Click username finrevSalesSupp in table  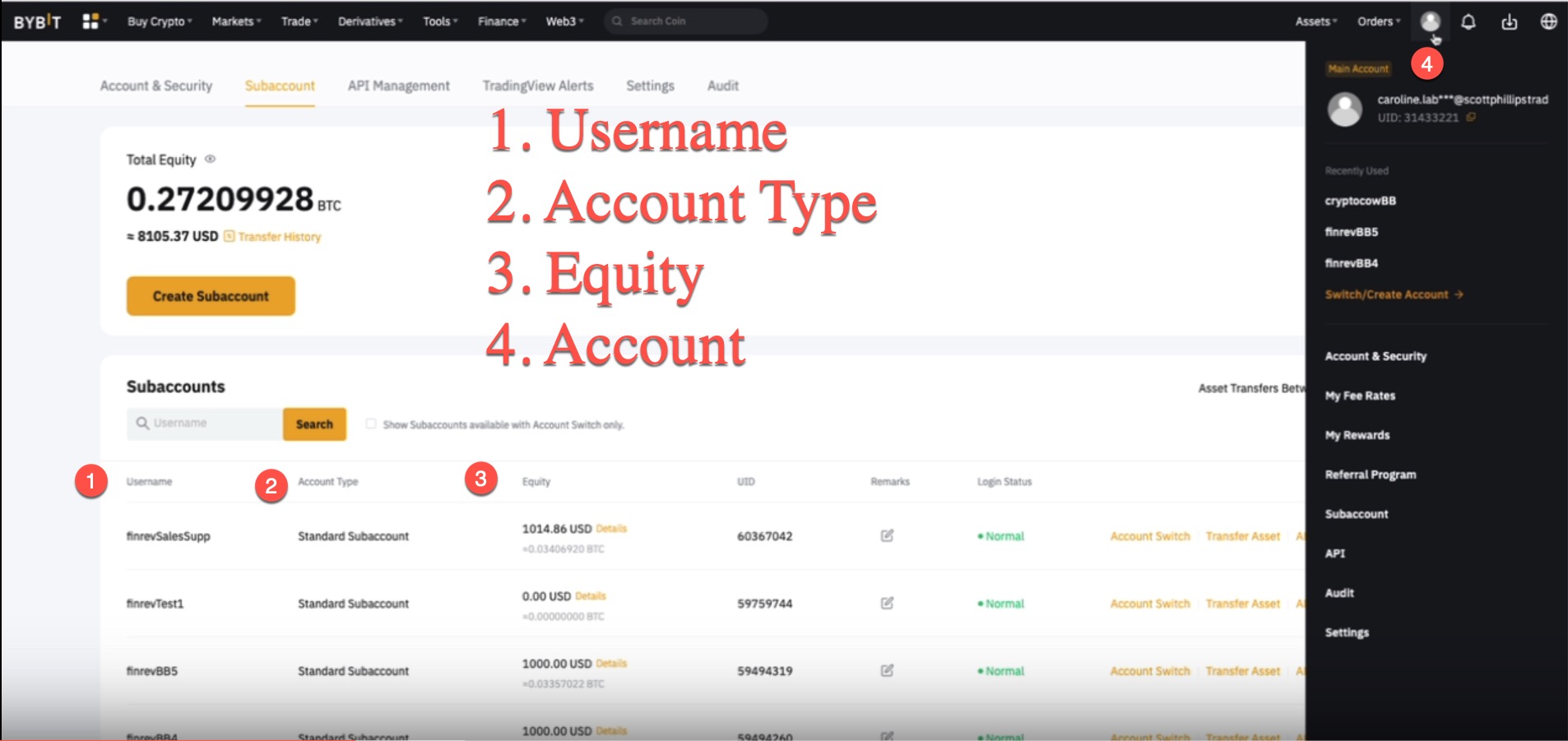coord(169,536)
